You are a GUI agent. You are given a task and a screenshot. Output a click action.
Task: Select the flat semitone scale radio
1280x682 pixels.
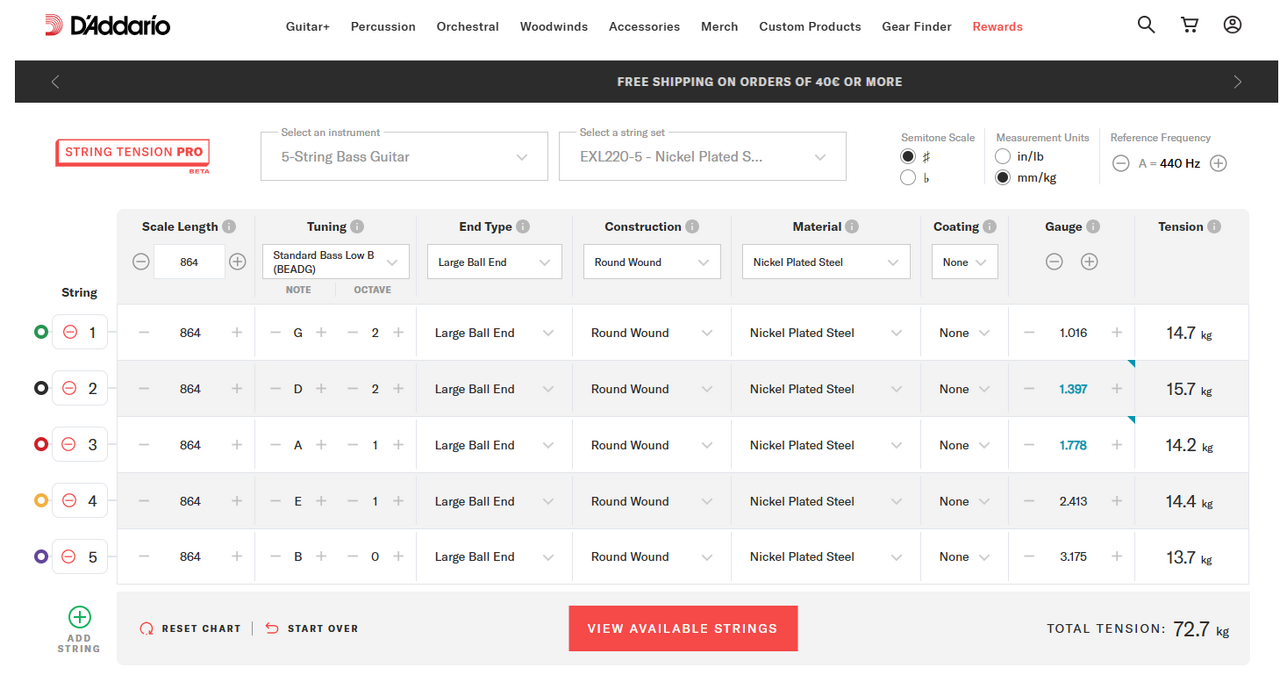pyautogui.click(x=908, y=178)
